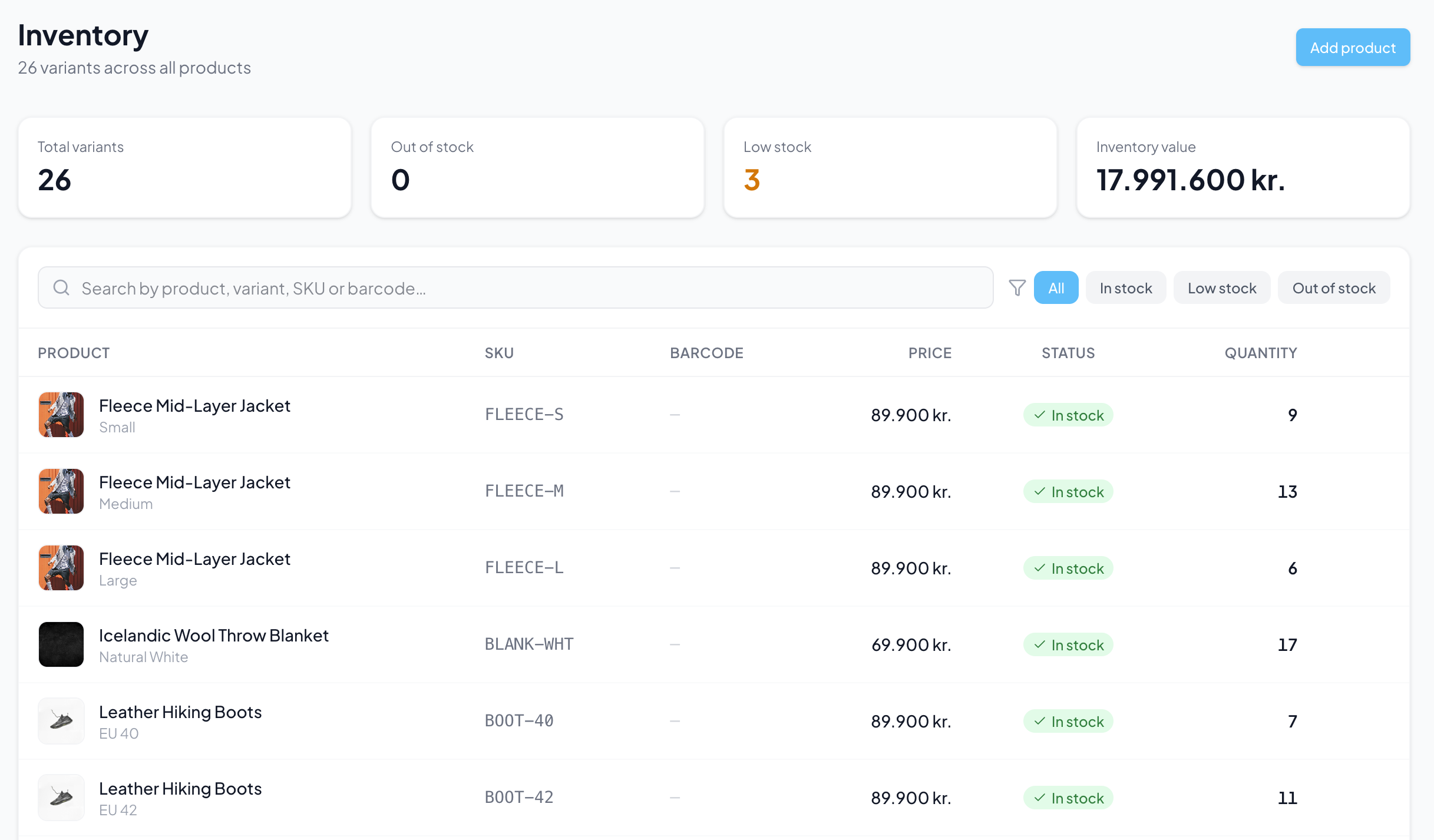Open the Inventory value summary card
The height and width of the screenshot is (840, 1434).
1243,168
